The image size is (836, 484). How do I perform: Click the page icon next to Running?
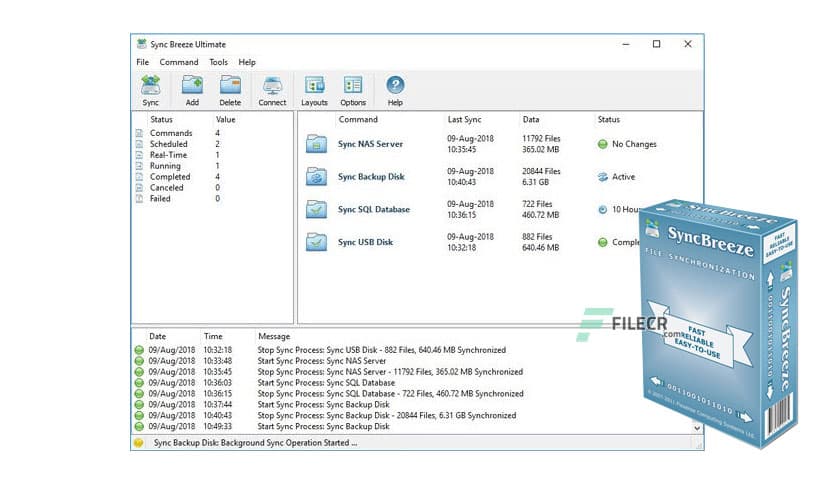tap(139, 166)
